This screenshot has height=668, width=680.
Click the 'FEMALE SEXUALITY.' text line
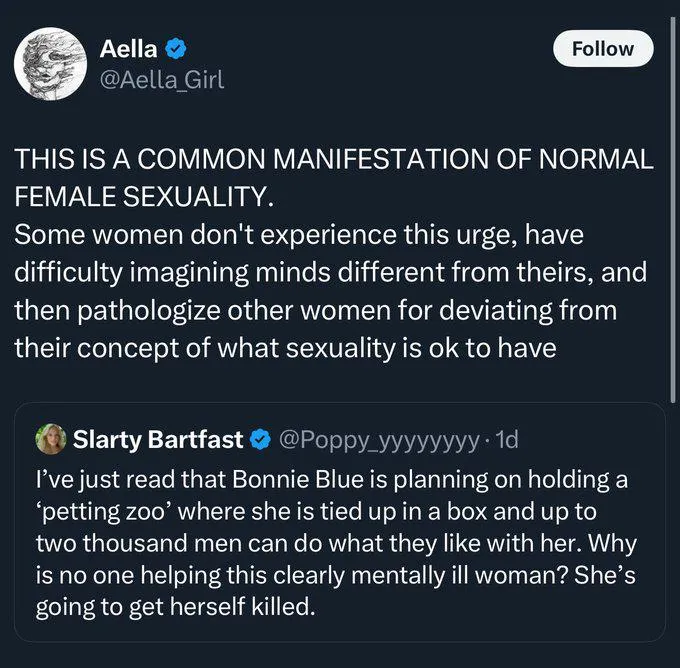[x=144, y=196]
